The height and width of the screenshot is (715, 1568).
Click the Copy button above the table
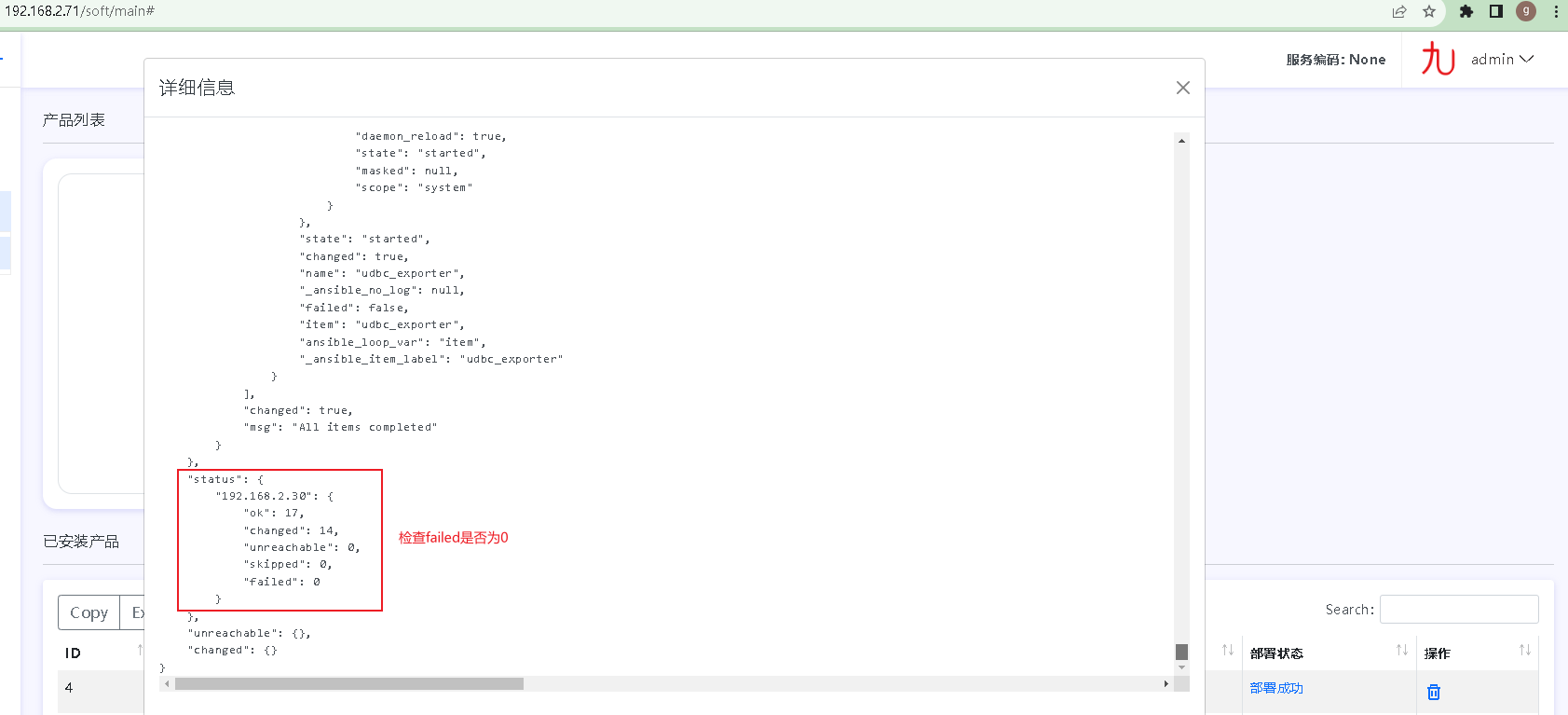click(89, 612)
